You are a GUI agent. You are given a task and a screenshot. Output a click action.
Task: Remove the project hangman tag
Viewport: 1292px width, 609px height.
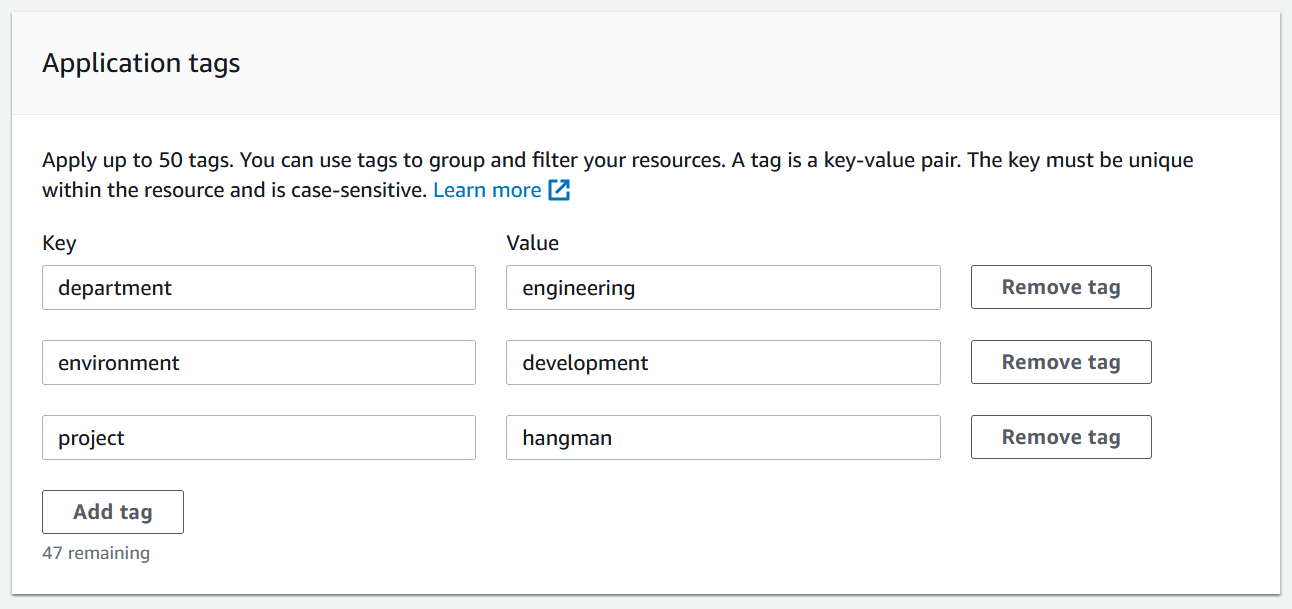[1060, 438]
